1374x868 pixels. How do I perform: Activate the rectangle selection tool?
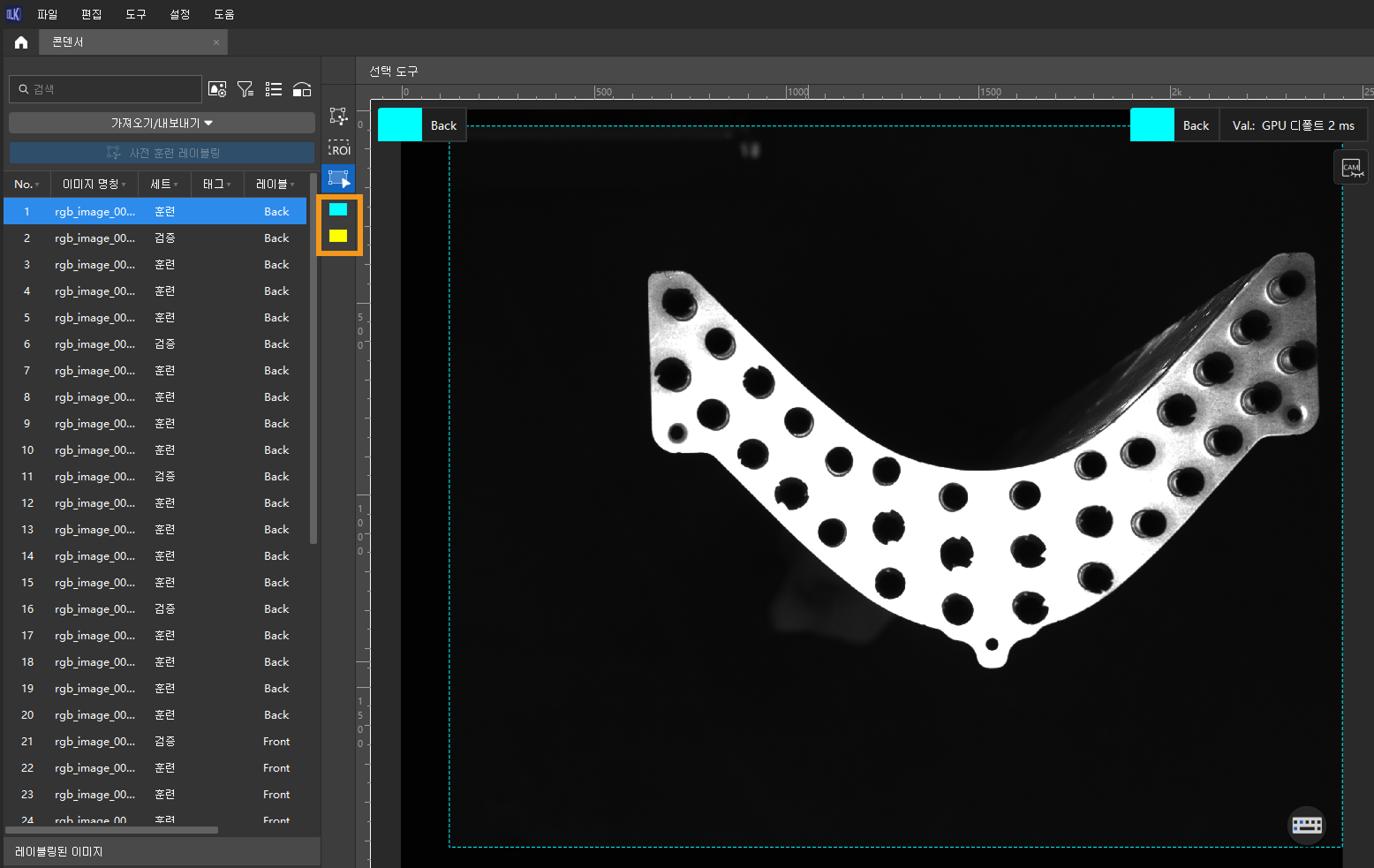[339, 178]
